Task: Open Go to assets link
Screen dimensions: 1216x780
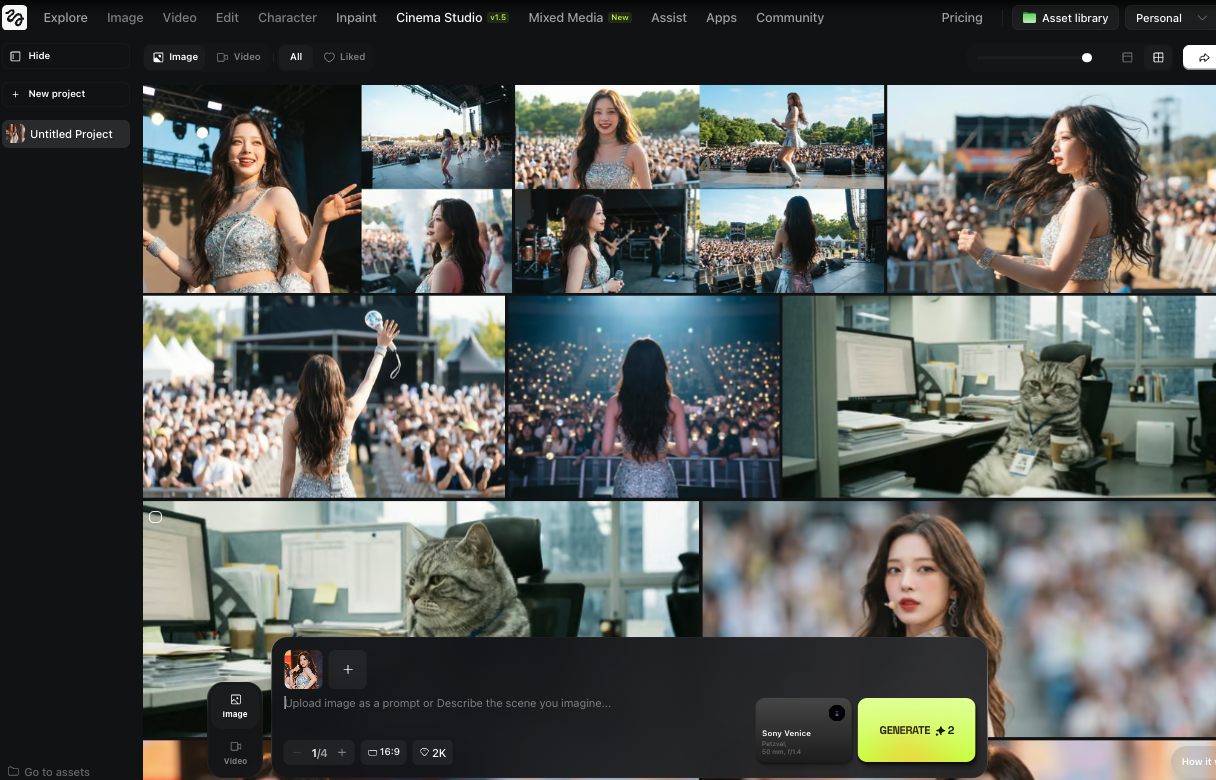Action: tap(49, 772)
